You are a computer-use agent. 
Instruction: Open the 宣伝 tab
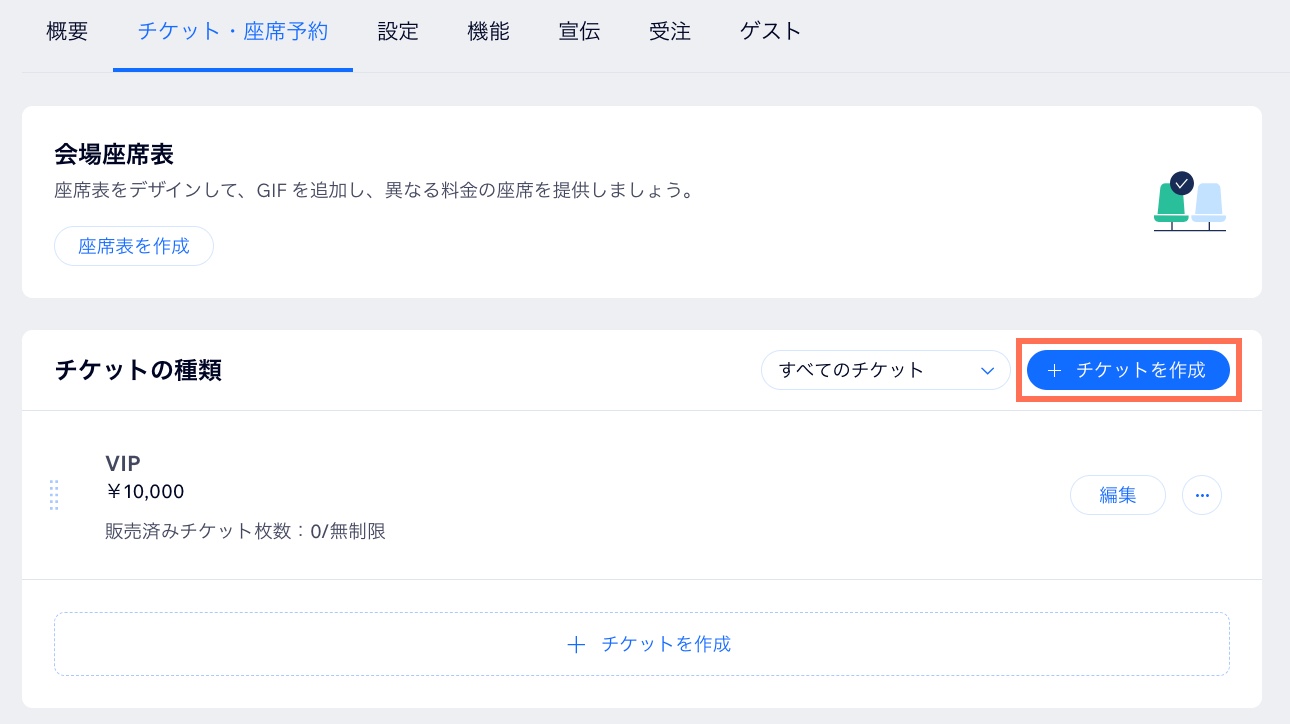579,31
